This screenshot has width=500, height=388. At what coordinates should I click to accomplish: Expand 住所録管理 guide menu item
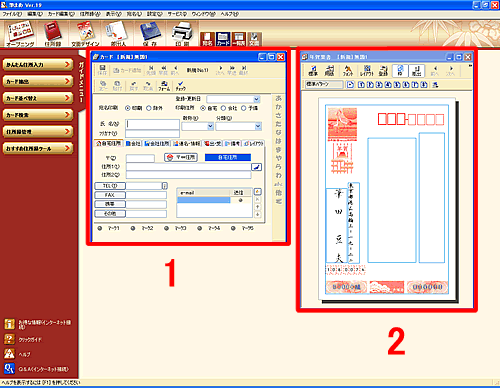tap(38, 131)
